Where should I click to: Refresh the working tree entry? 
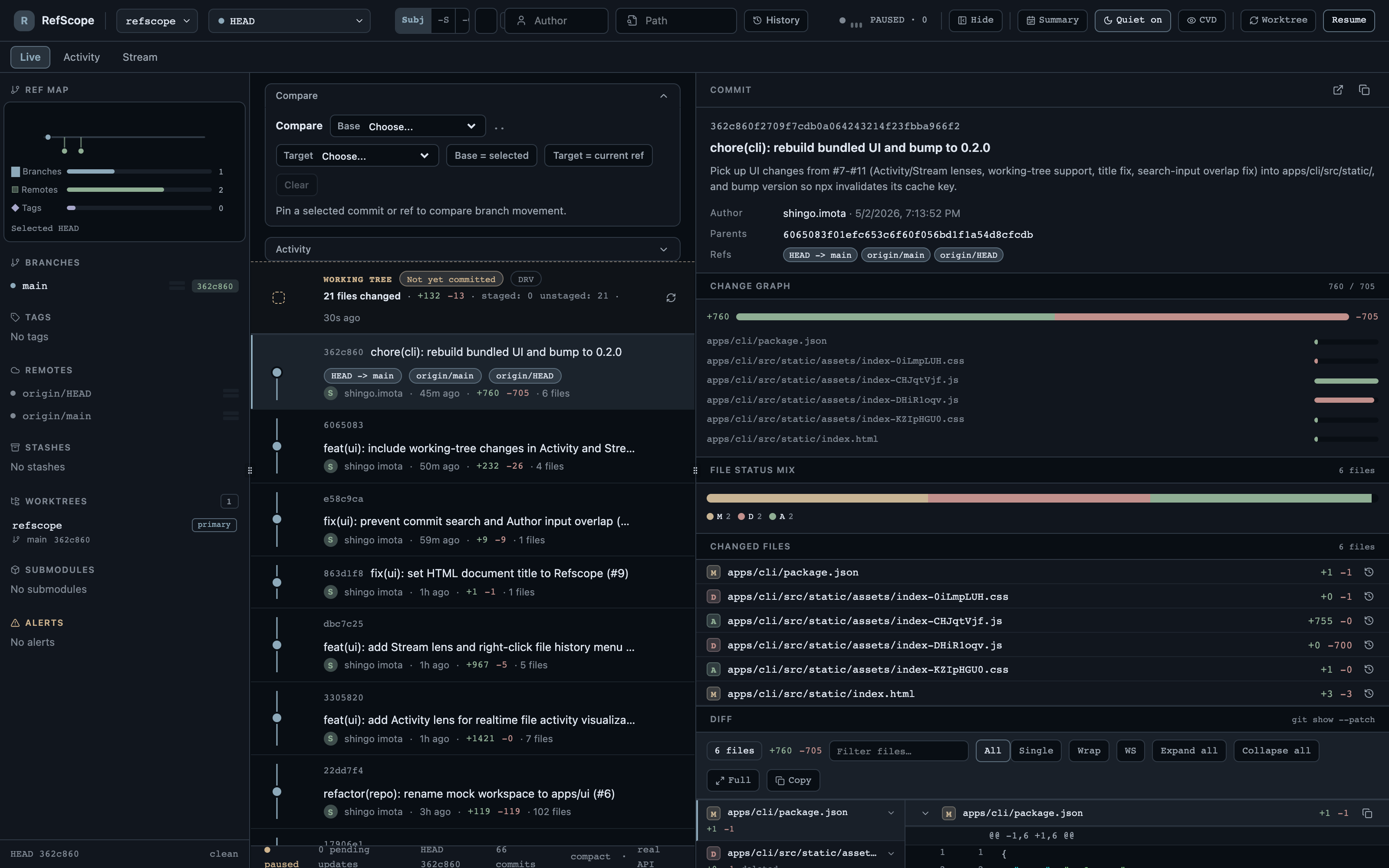(670, 297)
